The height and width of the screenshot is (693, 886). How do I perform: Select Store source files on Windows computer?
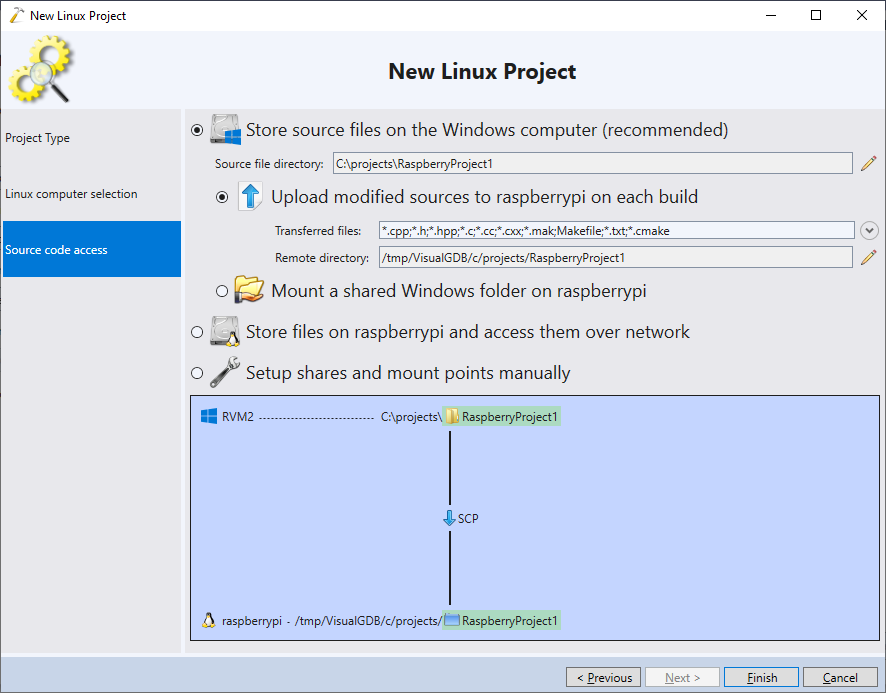[197, 130]
